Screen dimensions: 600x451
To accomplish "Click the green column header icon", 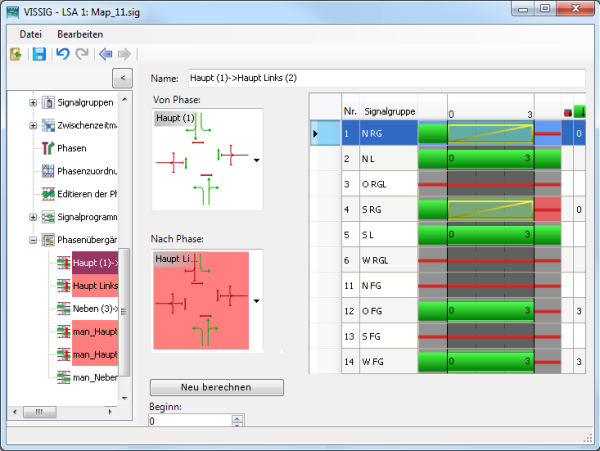I will (x=579, y=110).
